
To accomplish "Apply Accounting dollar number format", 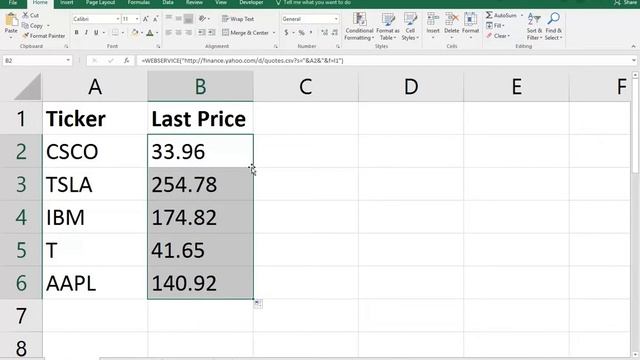I will coord(287,33).
